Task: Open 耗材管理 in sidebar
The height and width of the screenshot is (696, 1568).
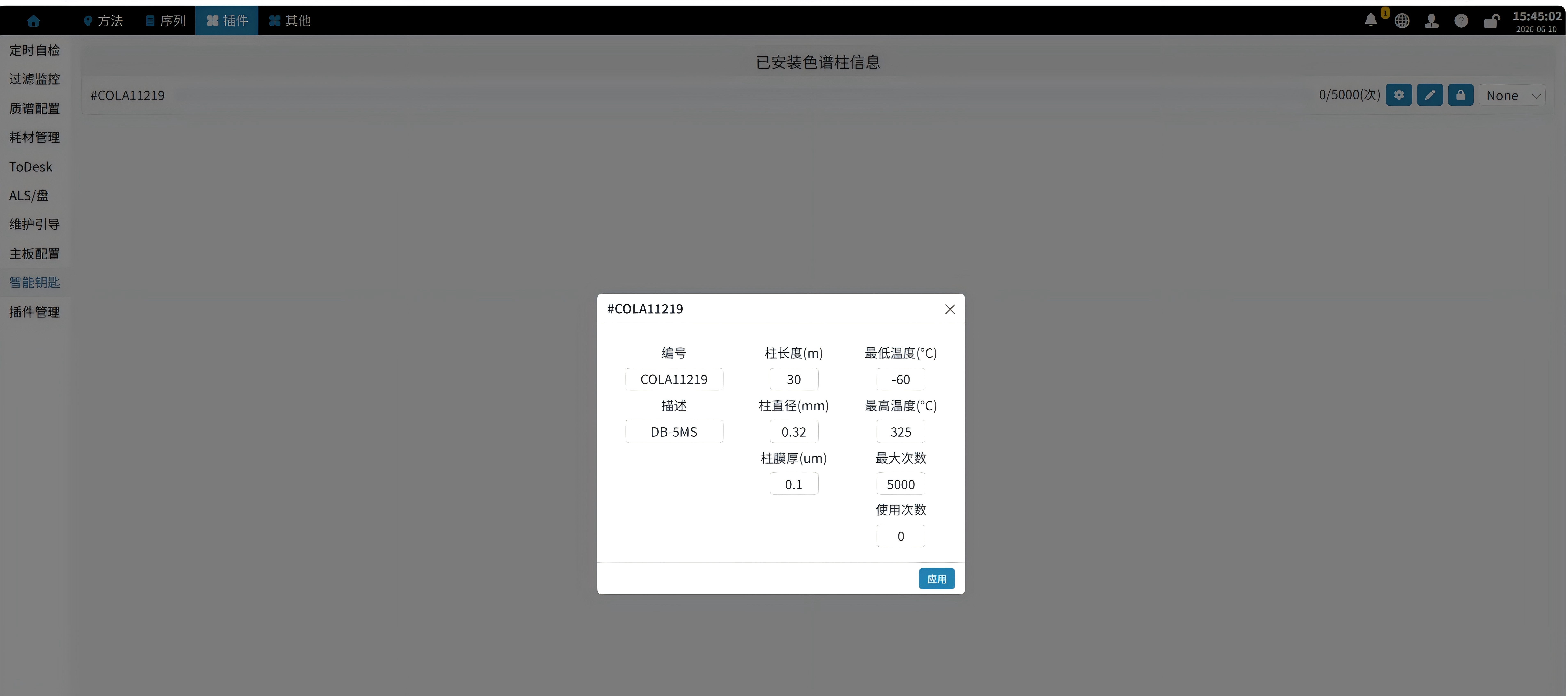Action: [x=35, y=138]
